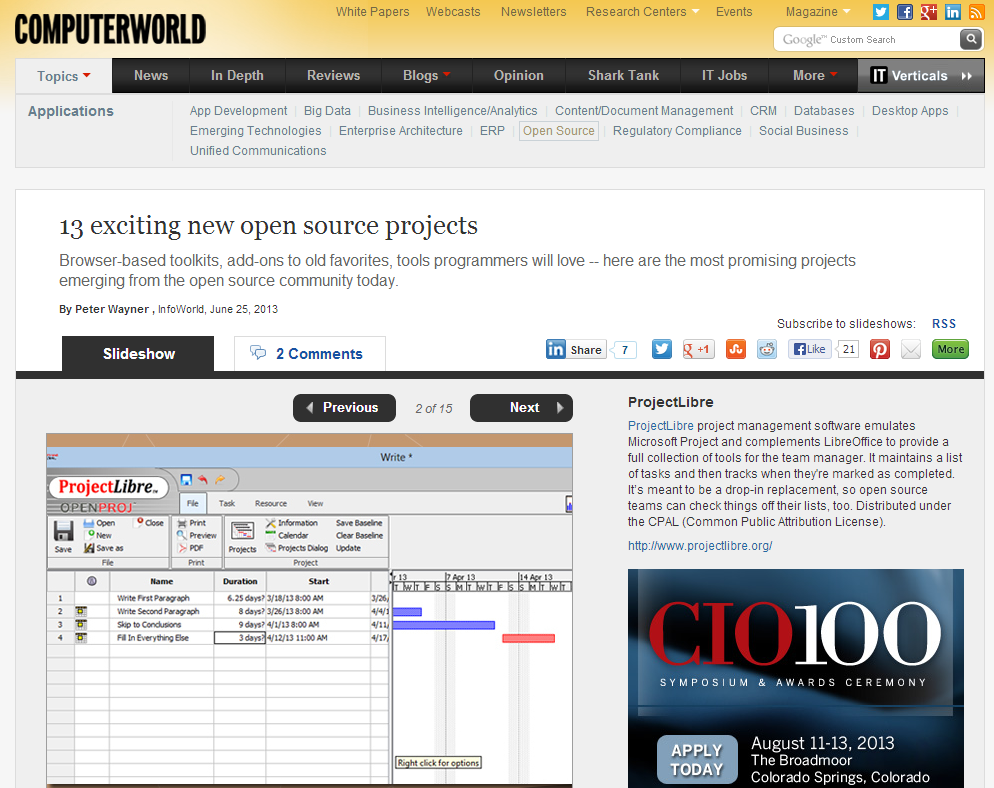
Task: Expand the Blogs dropdown menu
Action: pos(427,75)
